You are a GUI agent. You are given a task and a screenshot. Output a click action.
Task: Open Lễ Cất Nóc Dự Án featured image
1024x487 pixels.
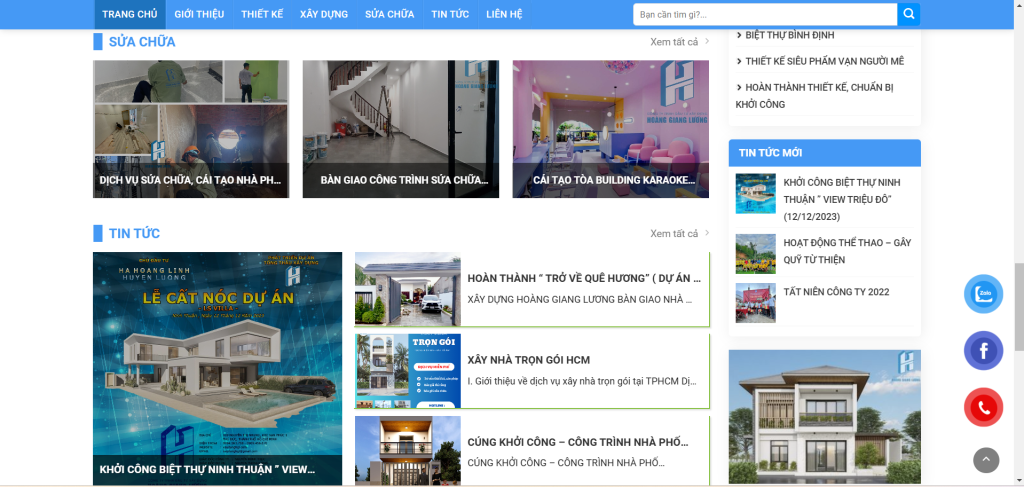coord(217,360)
